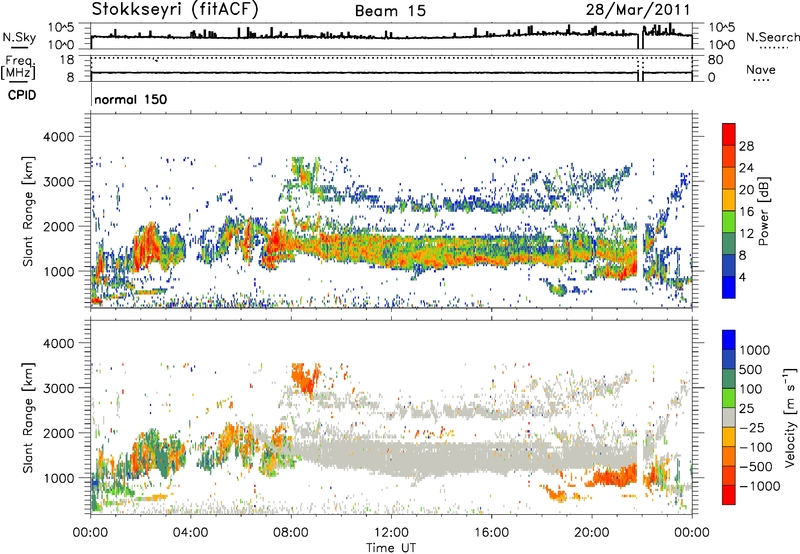Click 'Slant Range [km]' label of power panel
Viewport: 800px width, 554px height.
[28, 211]
